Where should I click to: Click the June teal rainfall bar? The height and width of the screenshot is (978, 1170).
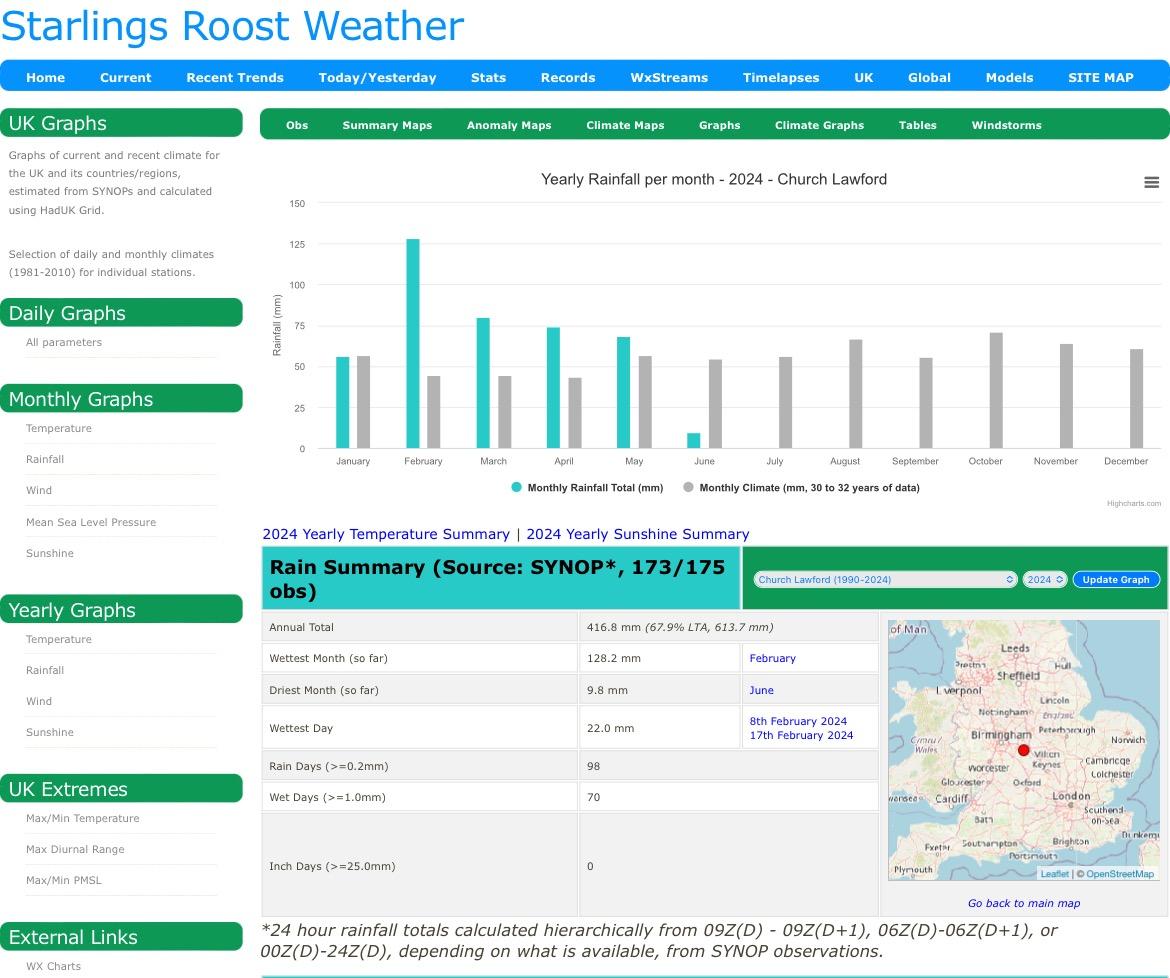(x=693, y=441)
